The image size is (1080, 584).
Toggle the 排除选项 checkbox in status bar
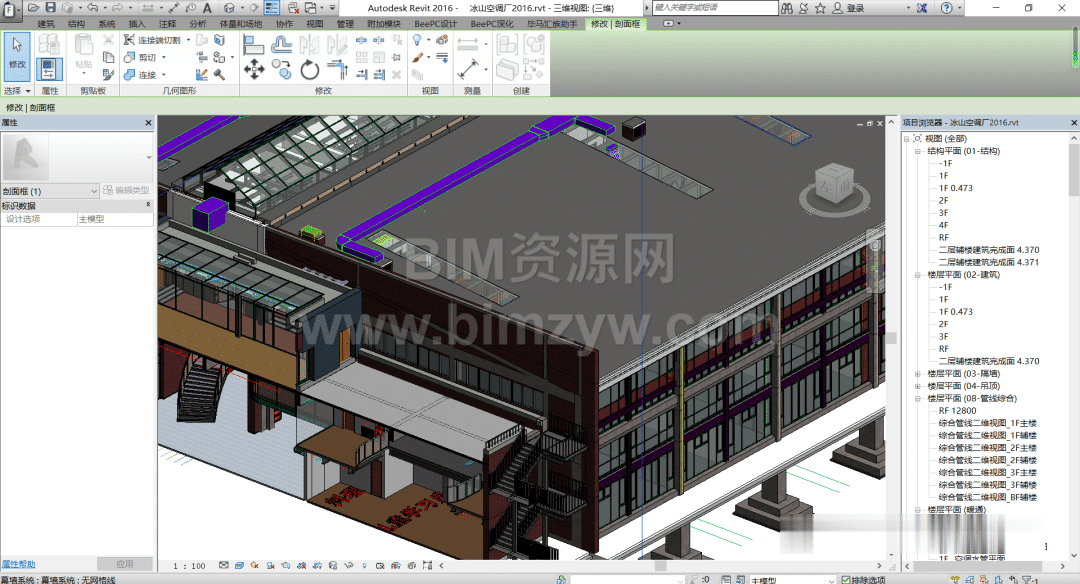point(846,580)
